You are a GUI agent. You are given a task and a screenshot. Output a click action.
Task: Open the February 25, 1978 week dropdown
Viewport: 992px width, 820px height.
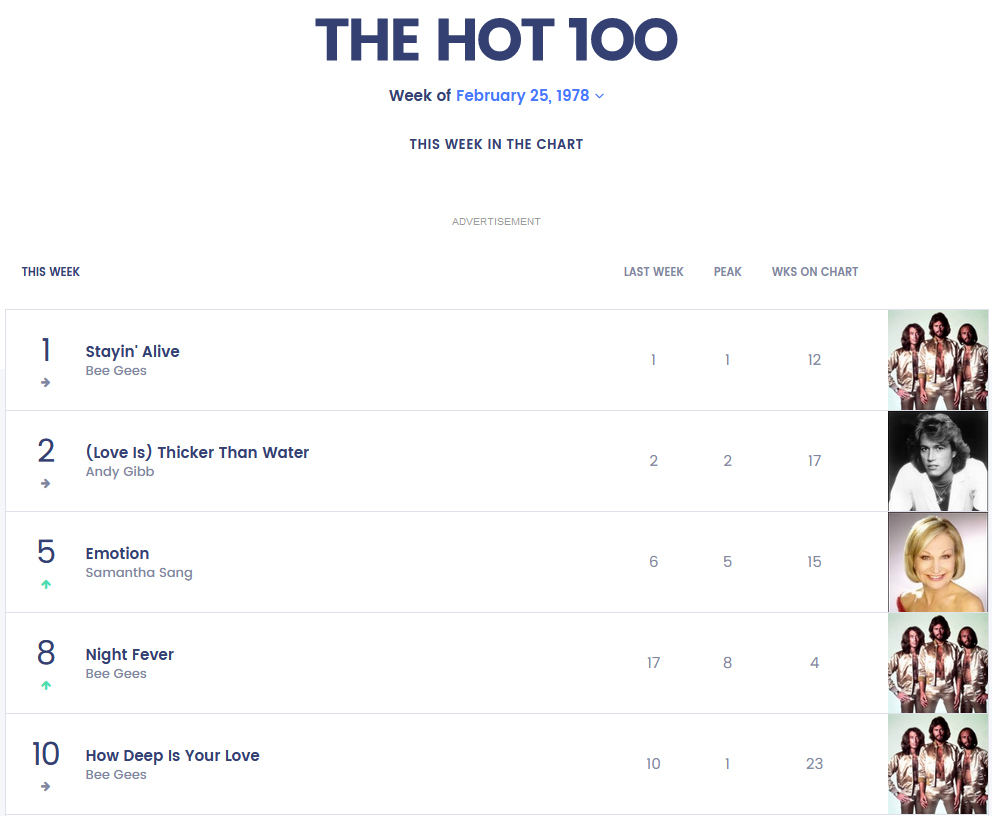tap(530, 96)
